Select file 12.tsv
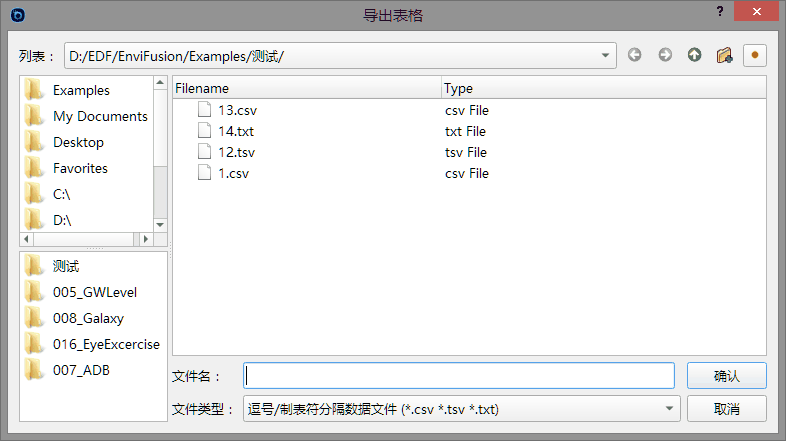Image resolution: width=786 pixels, height=441 pixels. [x=236, y=152]
